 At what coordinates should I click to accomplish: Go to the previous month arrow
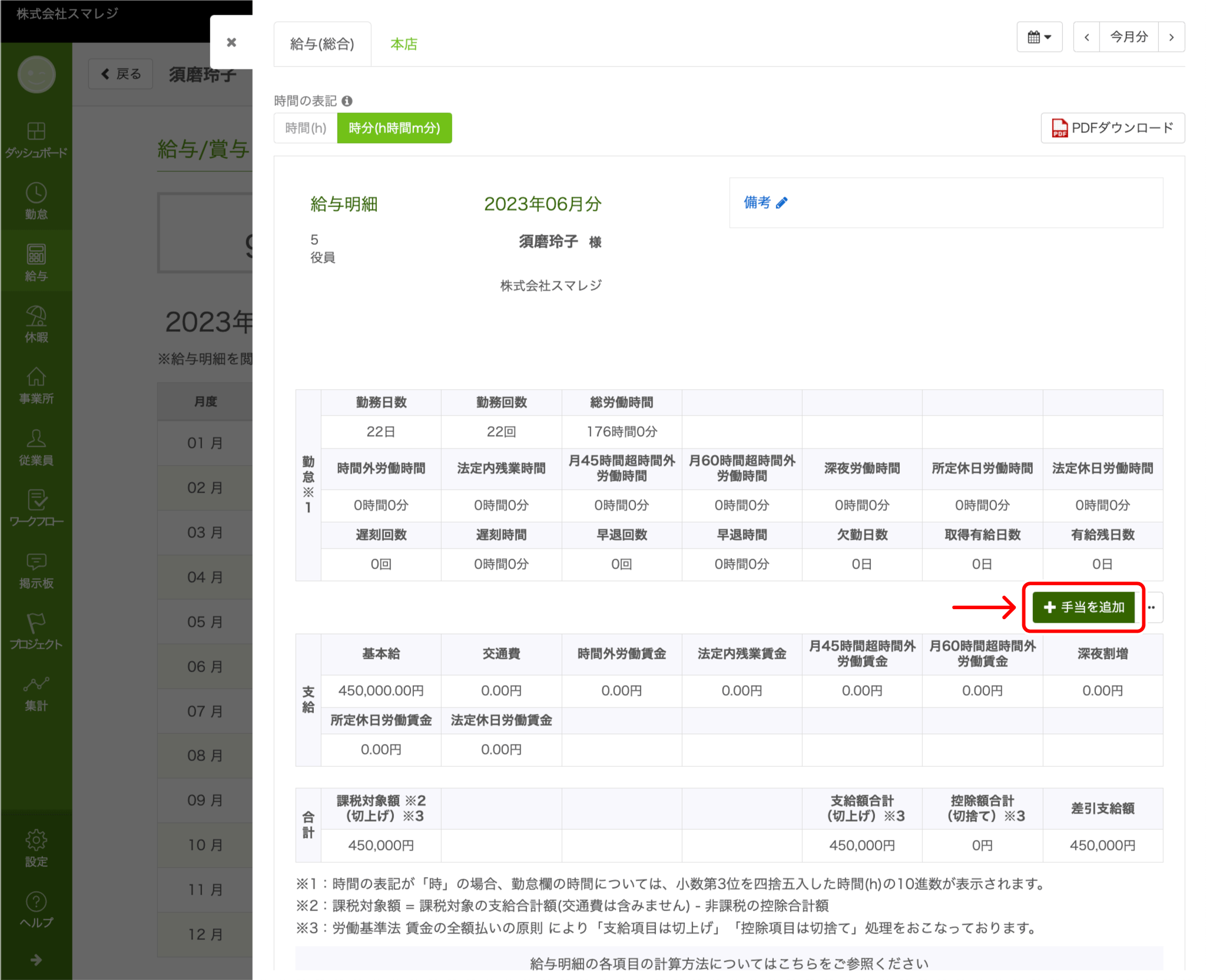(1086, 37)
